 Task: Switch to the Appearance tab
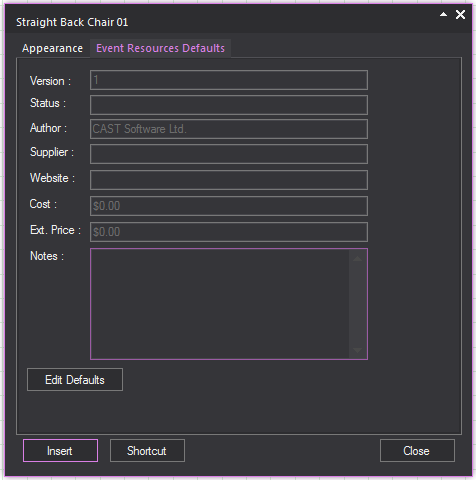pos(52,48)
